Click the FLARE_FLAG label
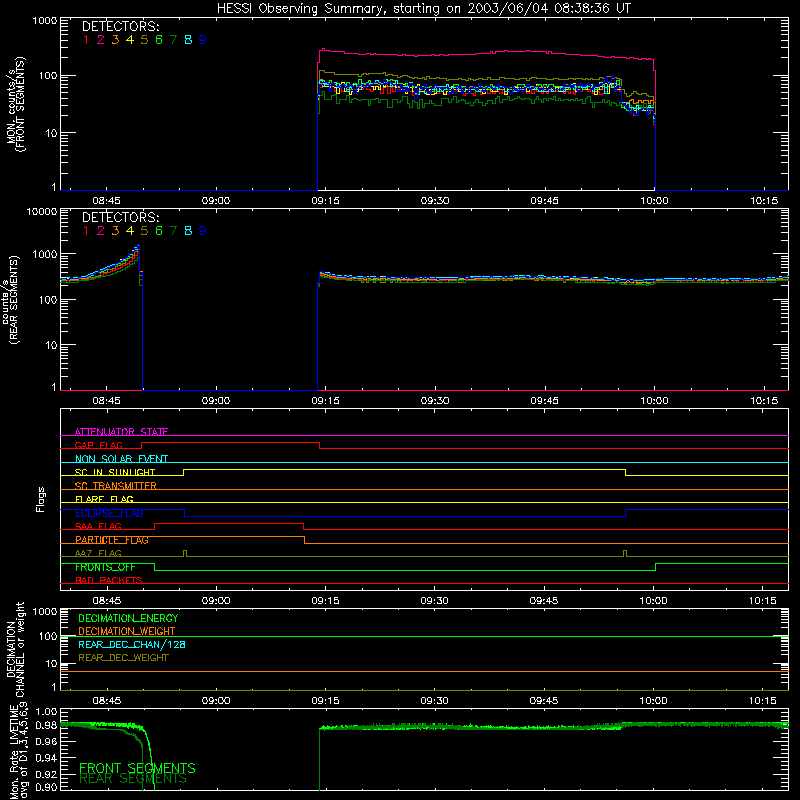Viewport: 800px width, 800px height. tap(104, 499)
